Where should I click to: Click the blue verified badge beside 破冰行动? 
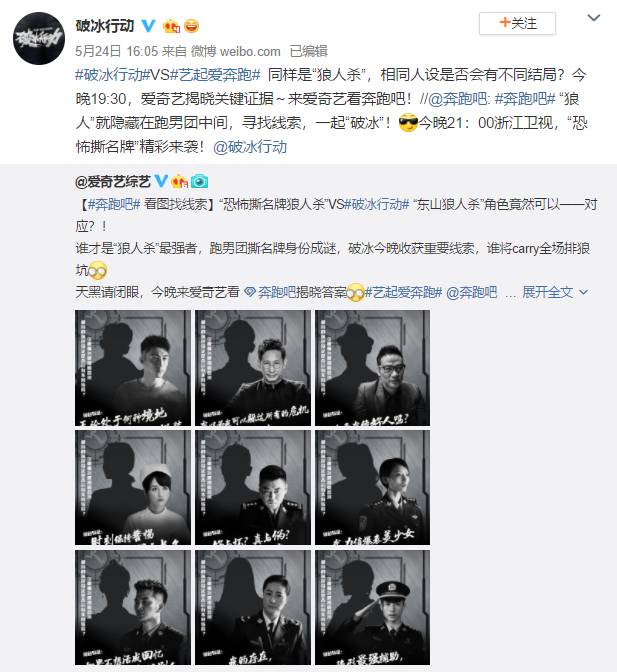point(148,26)
